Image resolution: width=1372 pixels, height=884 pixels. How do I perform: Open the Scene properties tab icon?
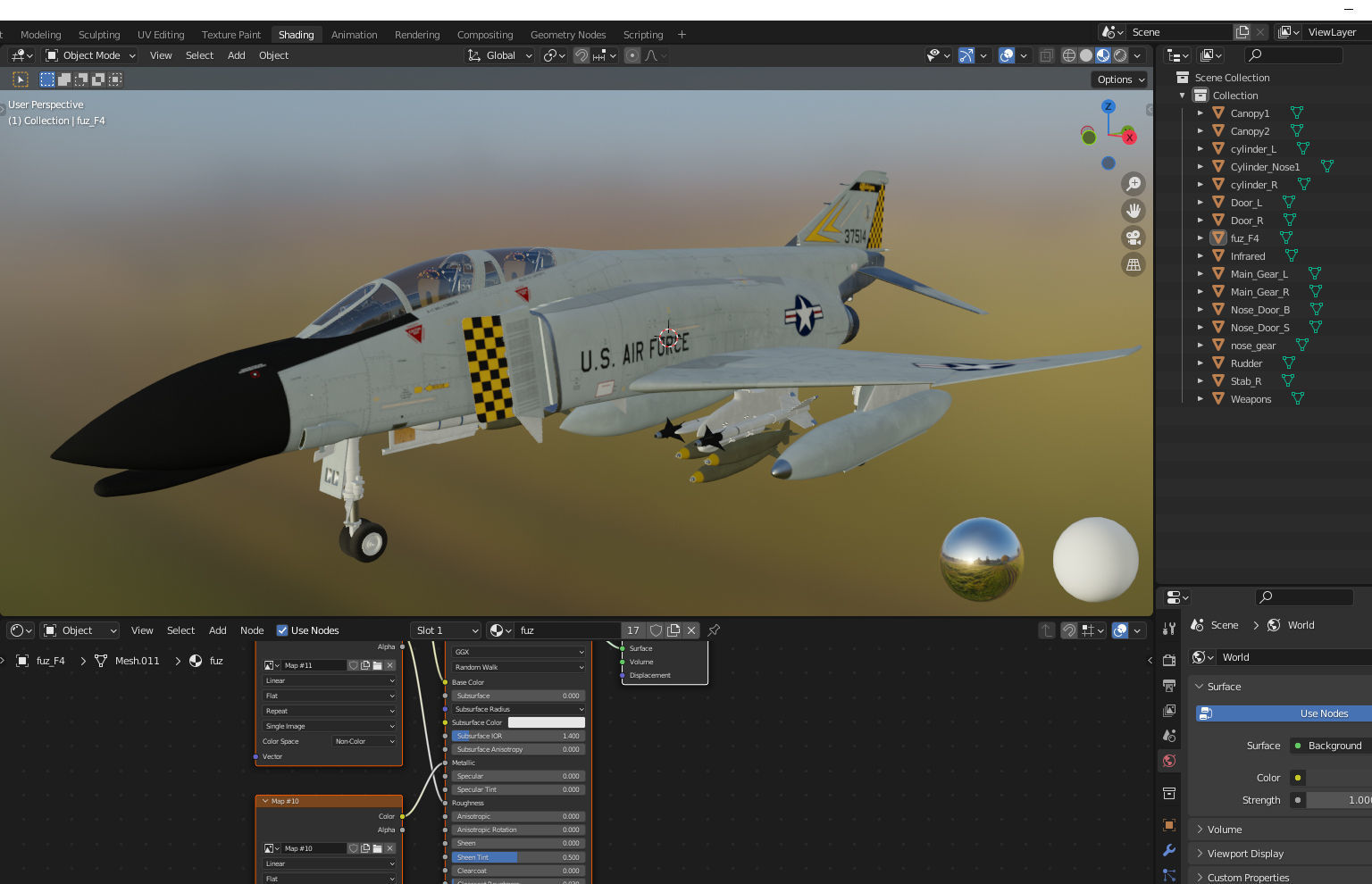coord(1169,736)
